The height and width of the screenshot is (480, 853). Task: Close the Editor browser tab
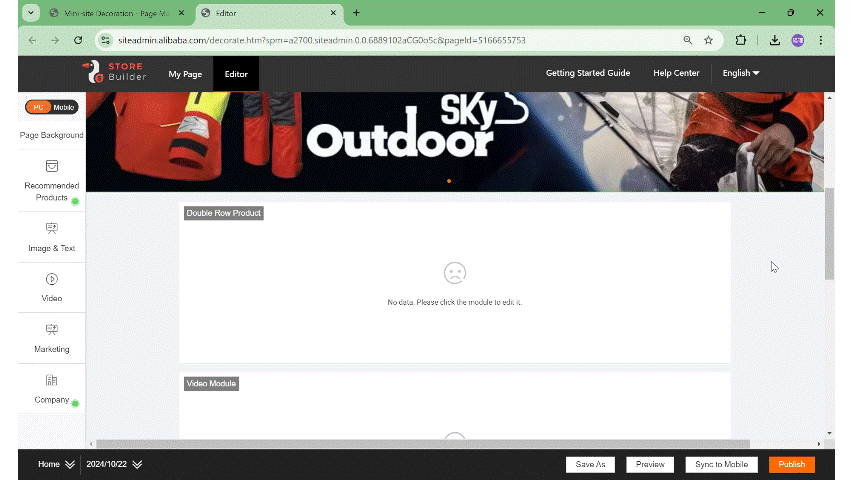point(333,13)
